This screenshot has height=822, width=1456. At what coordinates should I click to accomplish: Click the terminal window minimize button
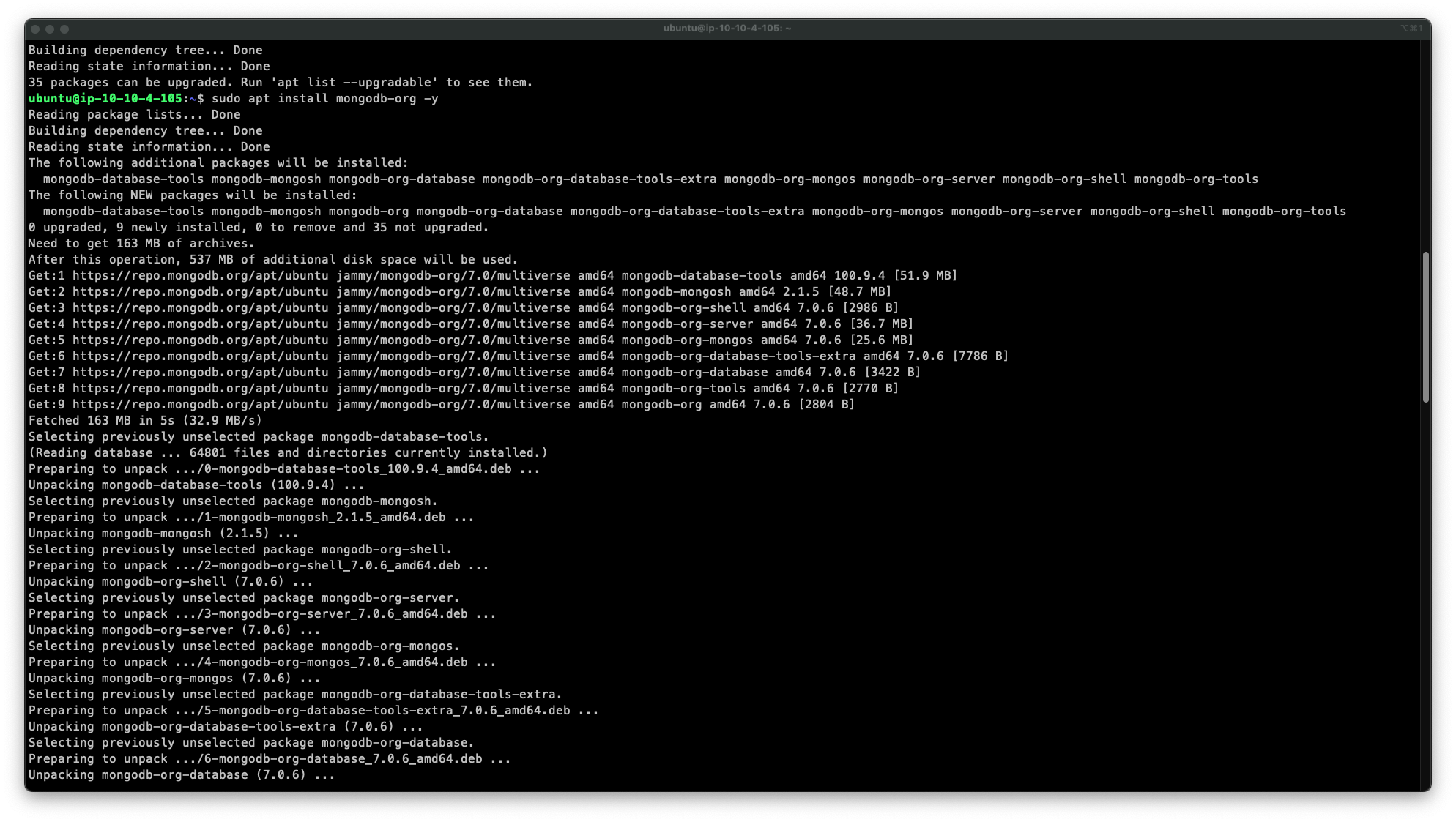[x=51, y=29]
